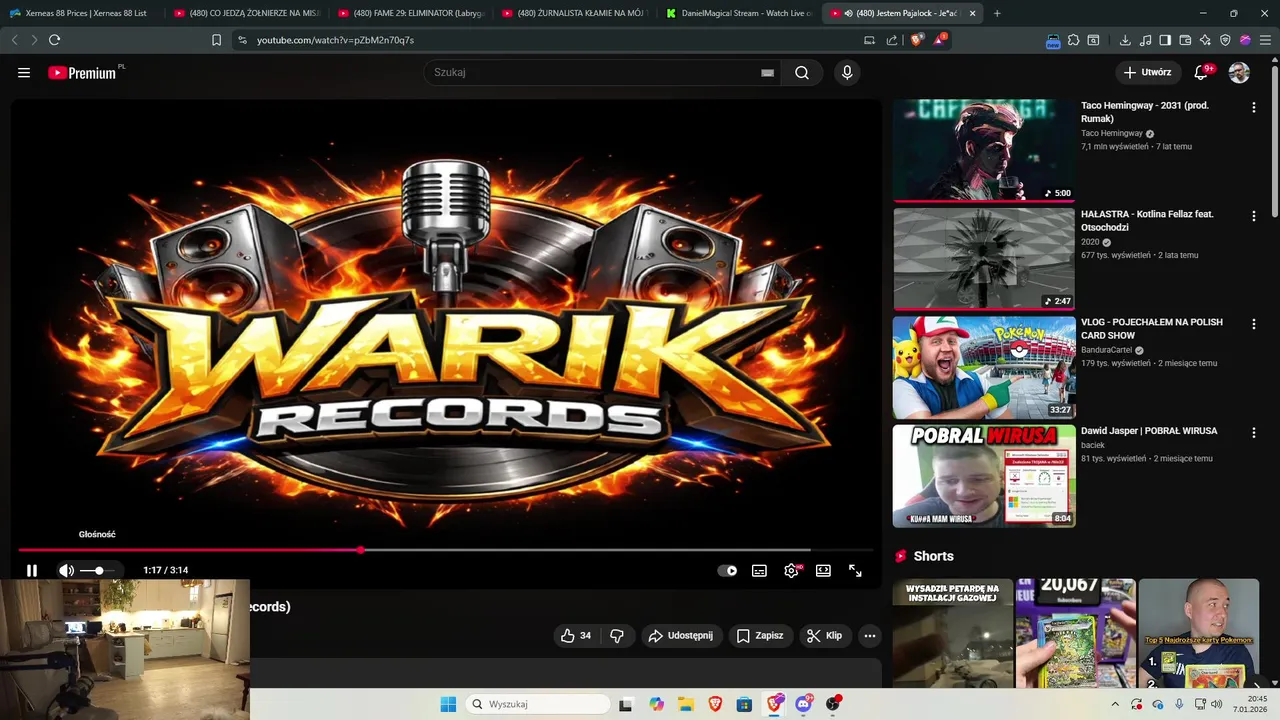
Task: Start voice search with the microphone
Action: click(x=847, y=72)
